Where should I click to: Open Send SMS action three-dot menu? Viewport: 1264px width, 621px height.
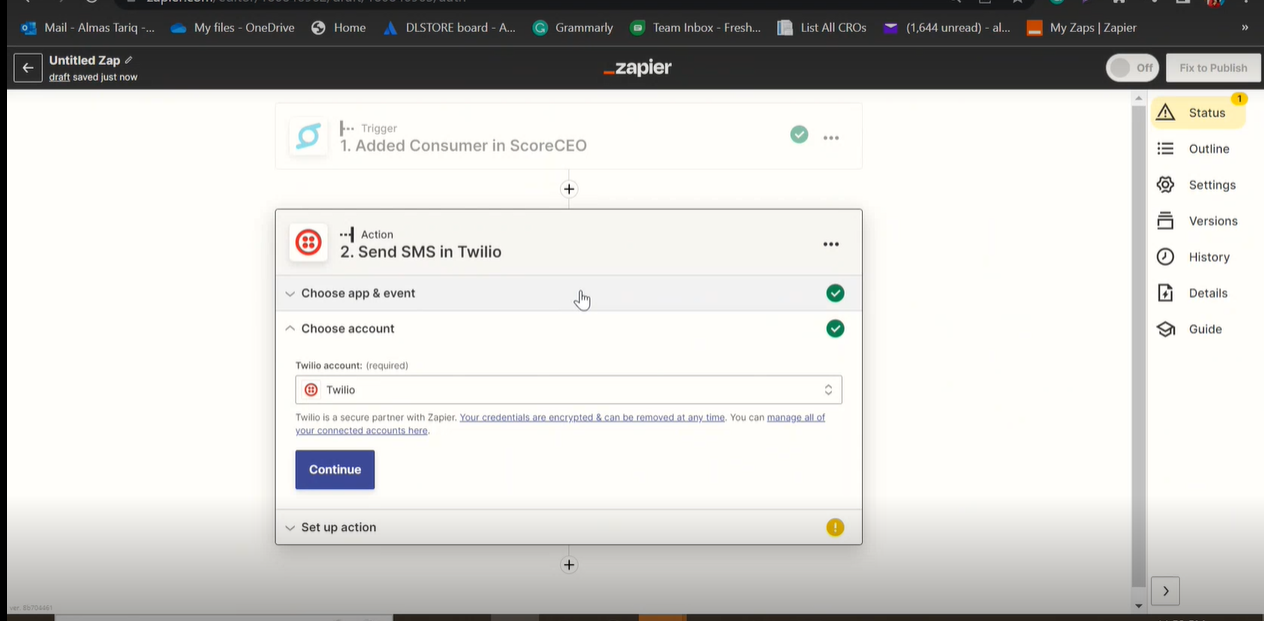[x=831, y=244]
